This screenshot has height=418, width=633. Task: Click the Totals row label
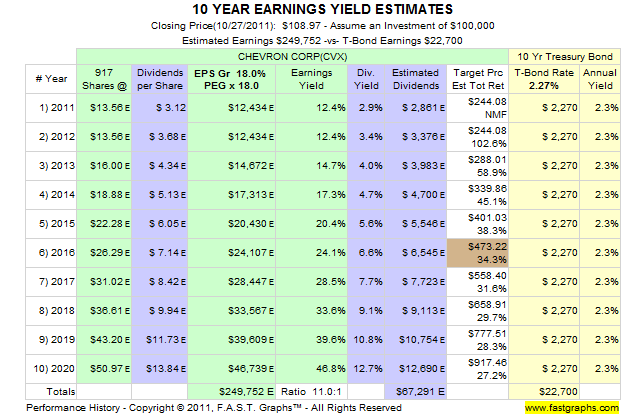pos(51,392)
